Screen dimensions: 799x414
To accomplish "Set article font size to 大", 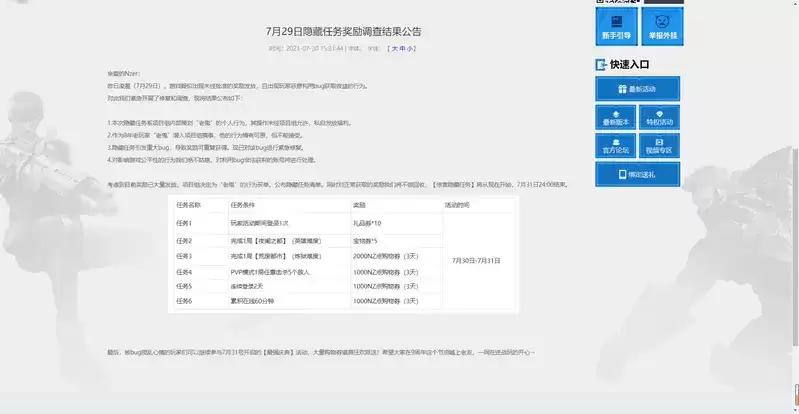I will [395, 48].
